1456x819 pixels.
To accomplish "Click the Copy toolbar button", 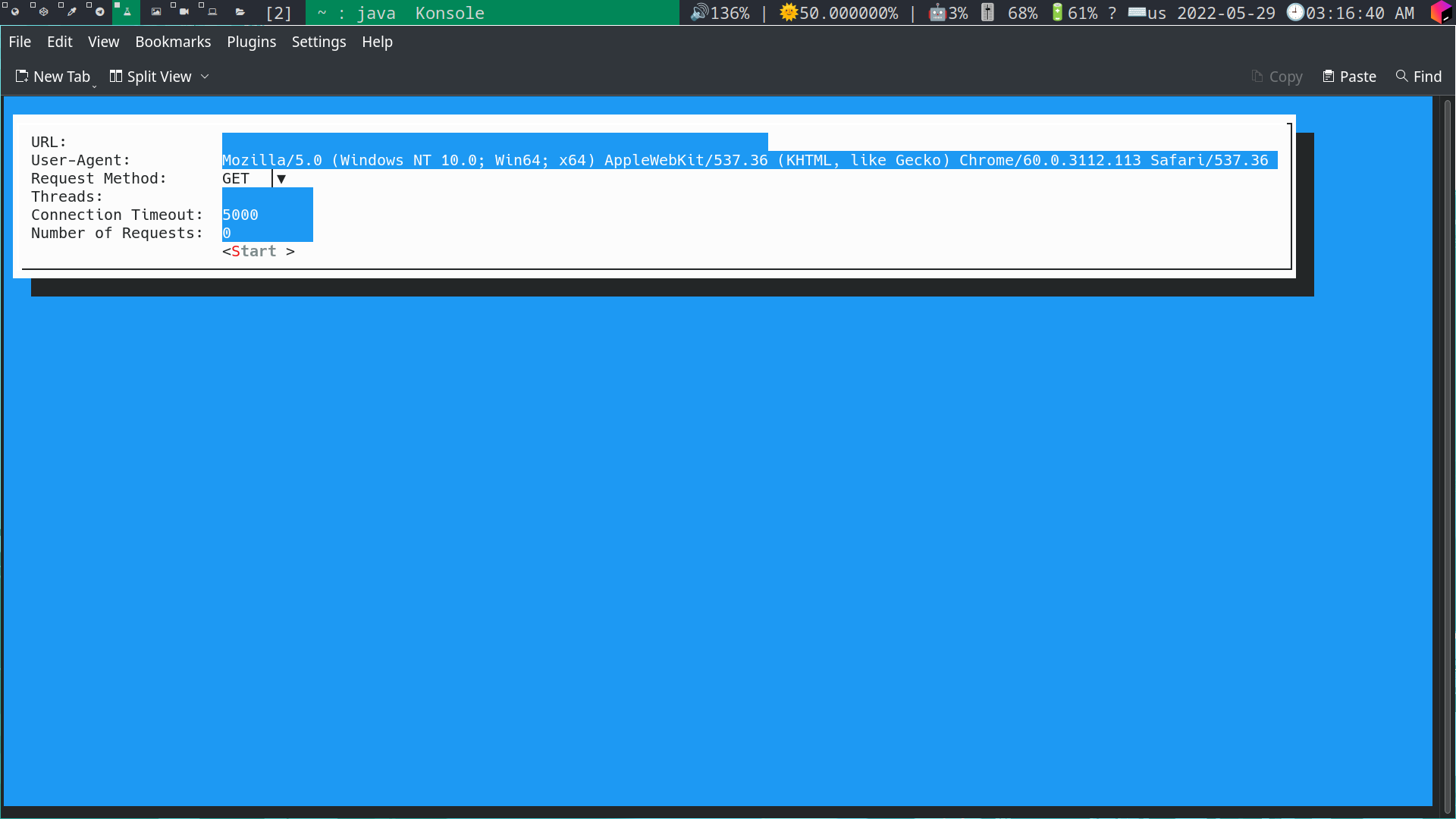I will coord(1277,77).
